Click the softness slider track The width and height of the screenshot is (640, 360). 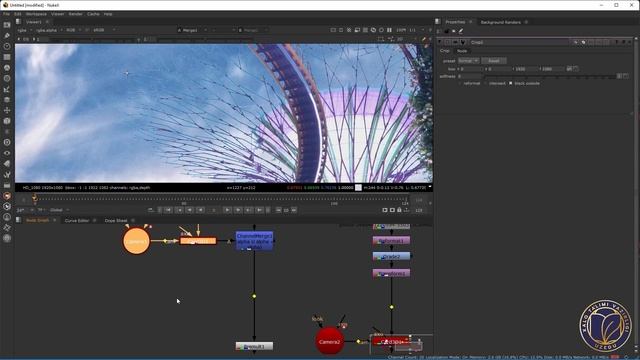coord(550,76)
